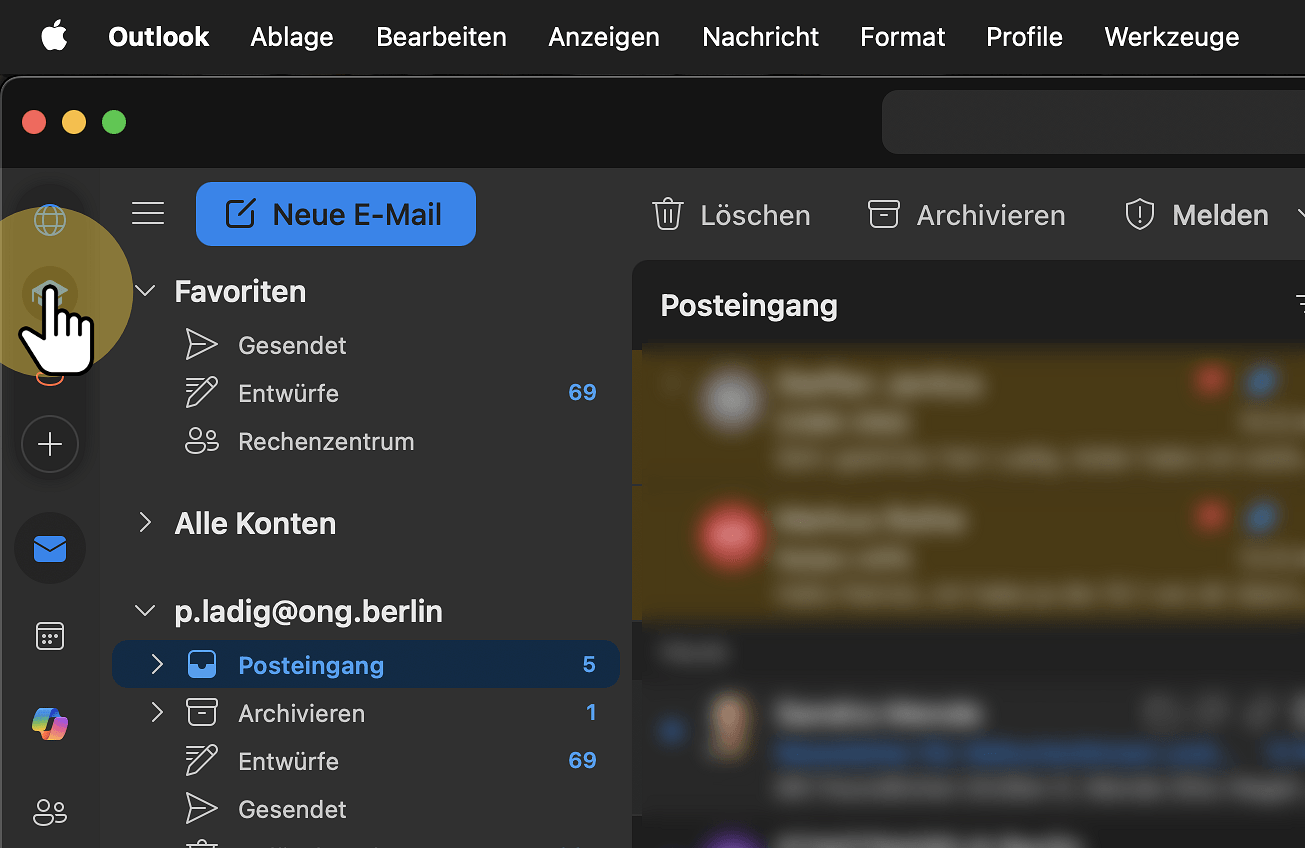Open the Mail view in sidebar
This screenshot has width=1305, height=848.
(x=50, y=549)
